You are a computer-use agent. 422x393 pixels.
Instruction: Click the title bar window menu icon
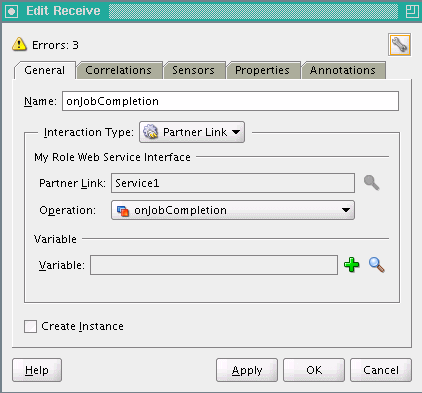coord(11,11)
